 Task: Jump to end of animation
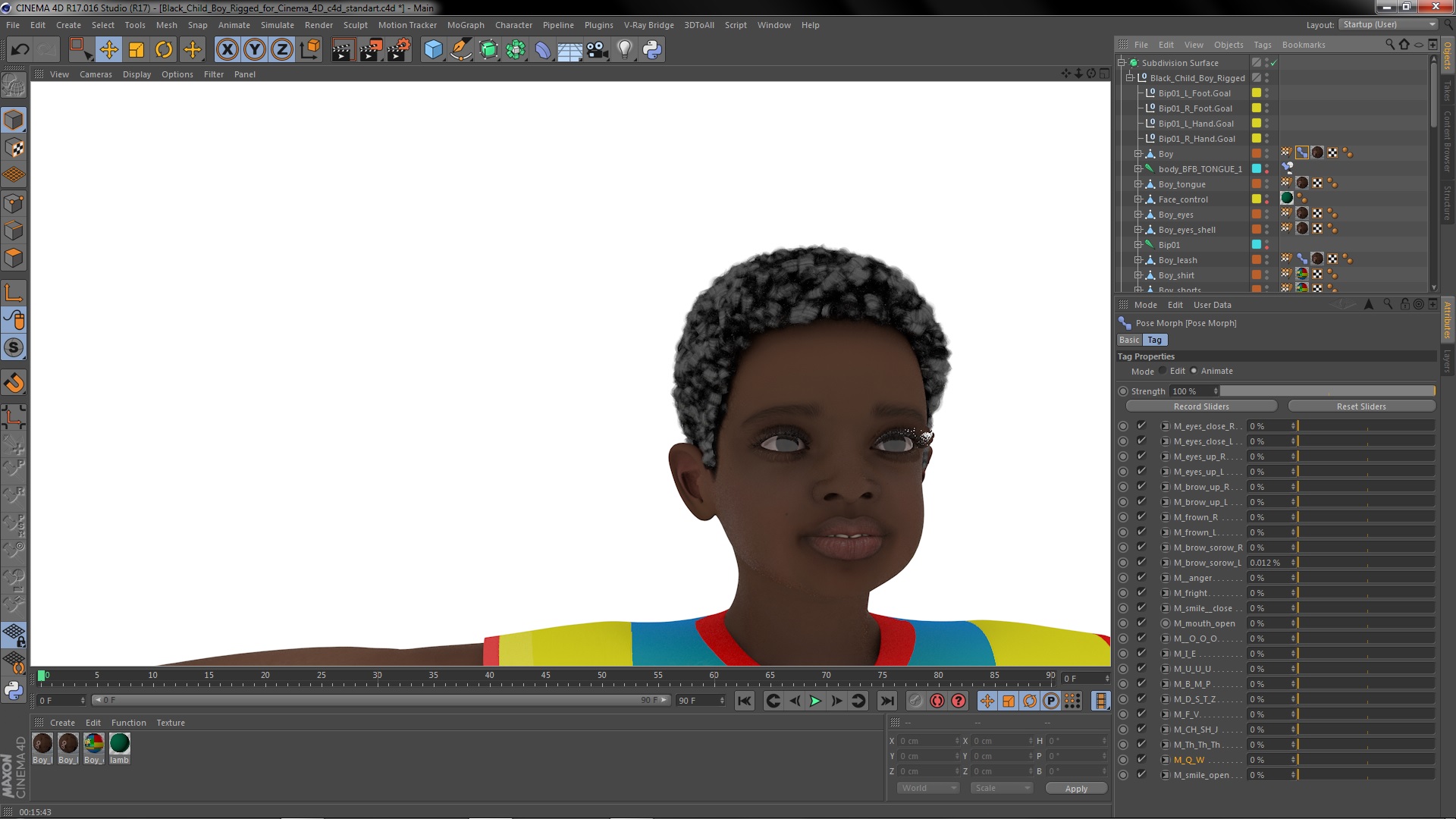[886, 701]
